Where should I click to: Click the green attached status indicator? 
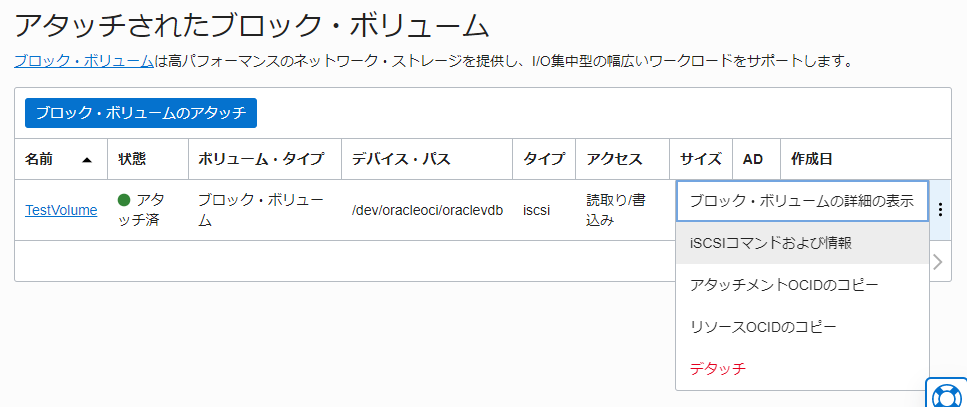(125, 200)
